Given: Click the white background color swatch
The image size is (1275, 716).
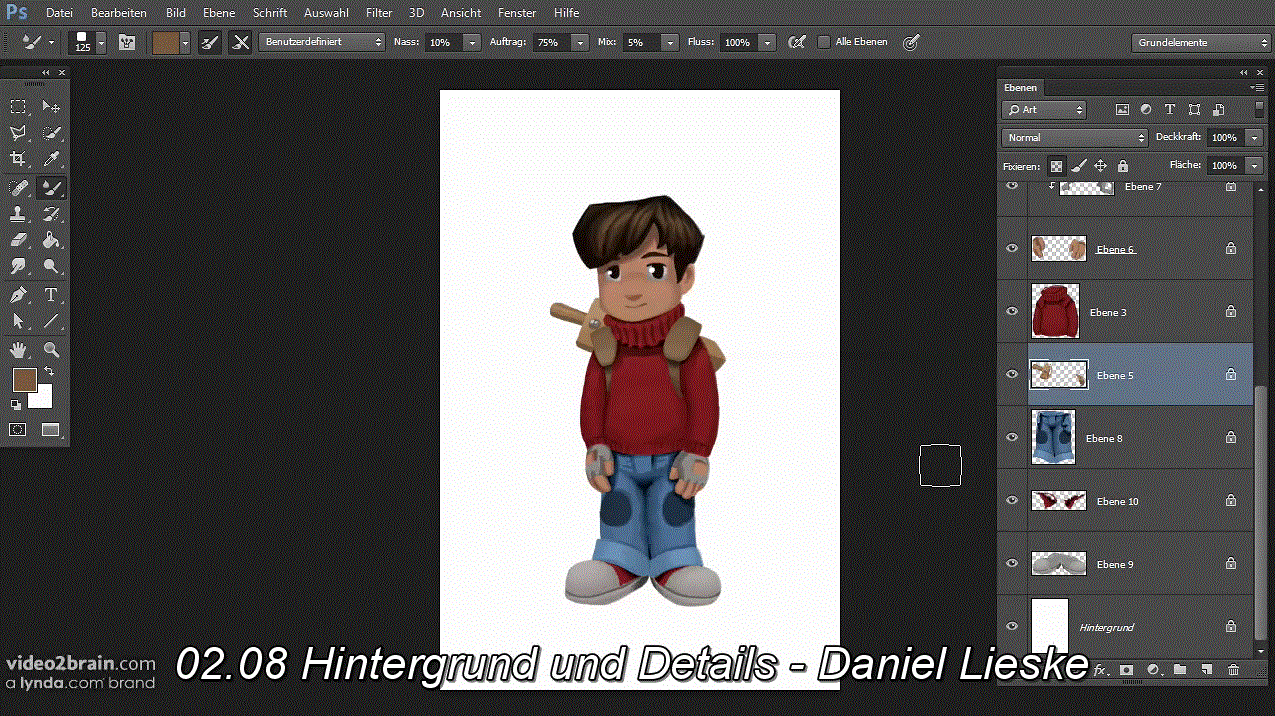Looking at the screenshot, I should (44, 399).
